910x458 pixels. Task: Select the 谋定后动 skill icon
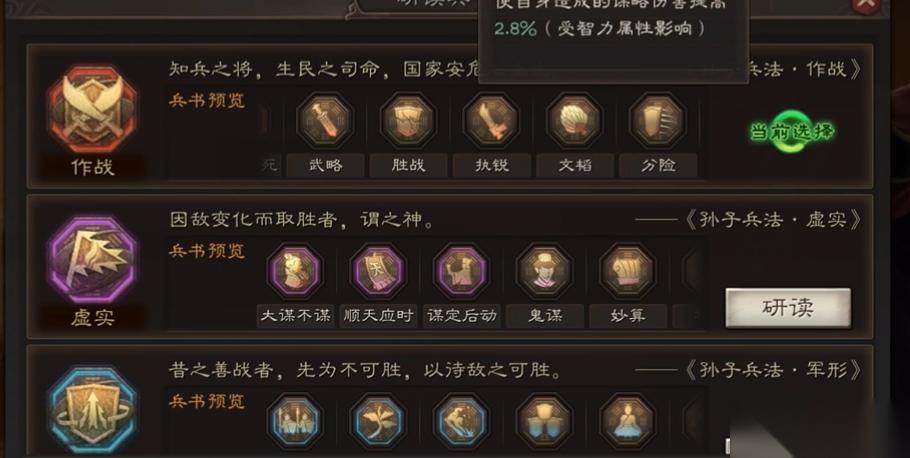[461, 271]
